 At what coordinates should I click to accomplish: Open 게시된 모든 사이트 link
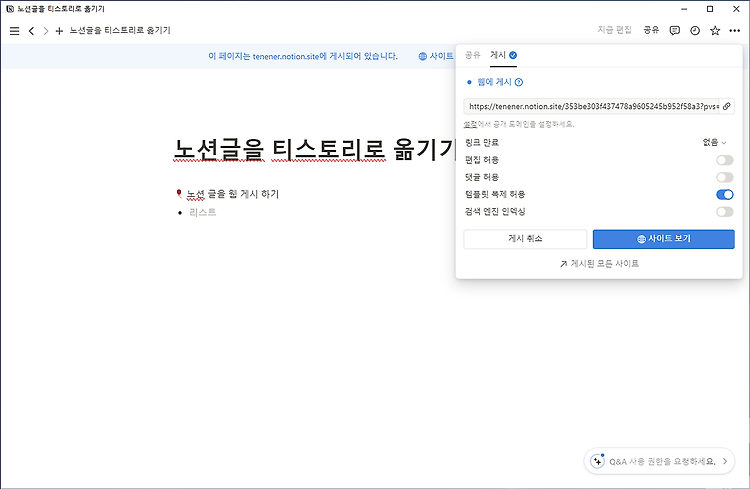pos(599,264)
